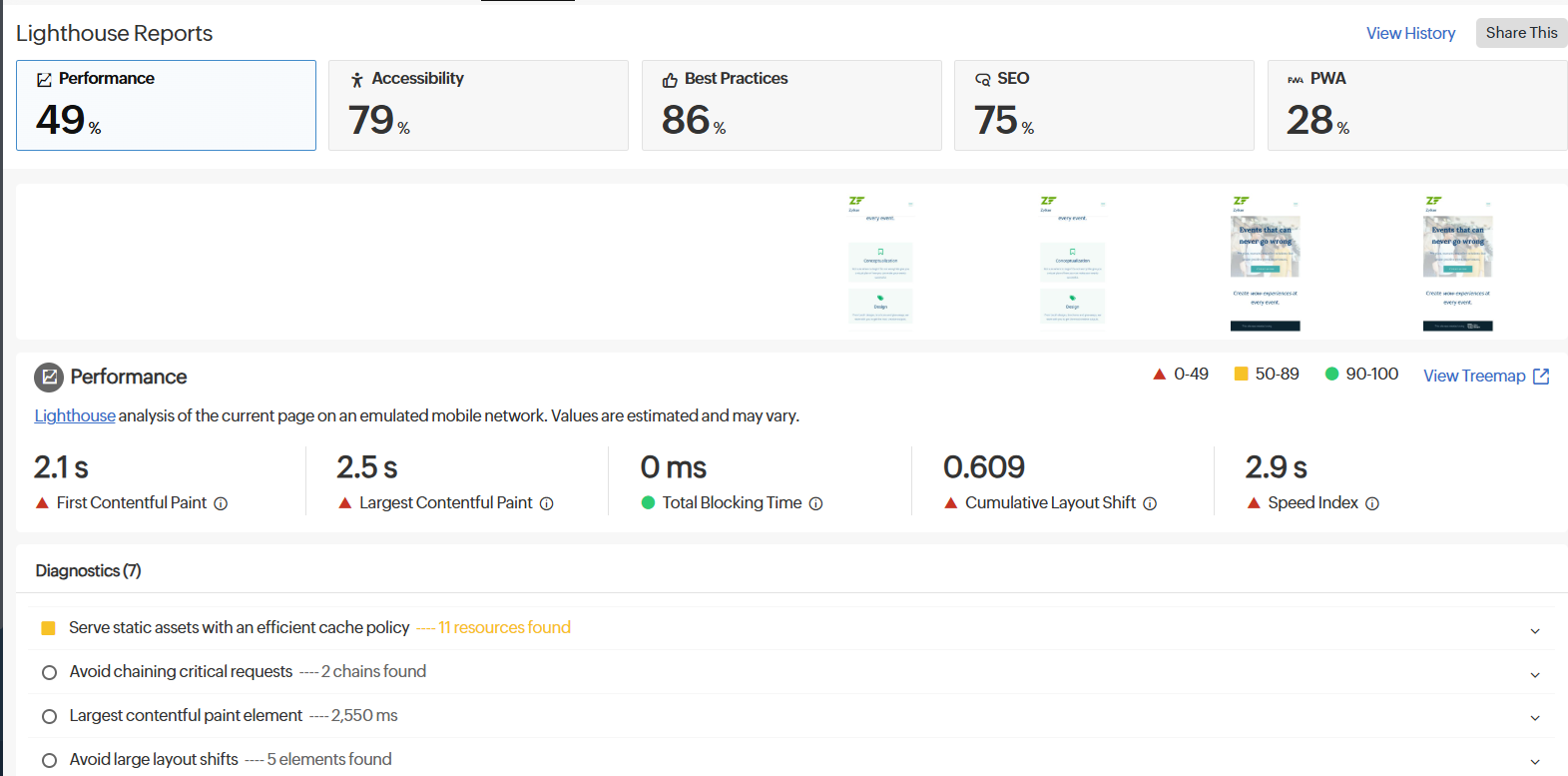Viewport: 1568px width, 776px height.
Task: Click the thumbs-up Best Practices icon
Action: [670, 80]
